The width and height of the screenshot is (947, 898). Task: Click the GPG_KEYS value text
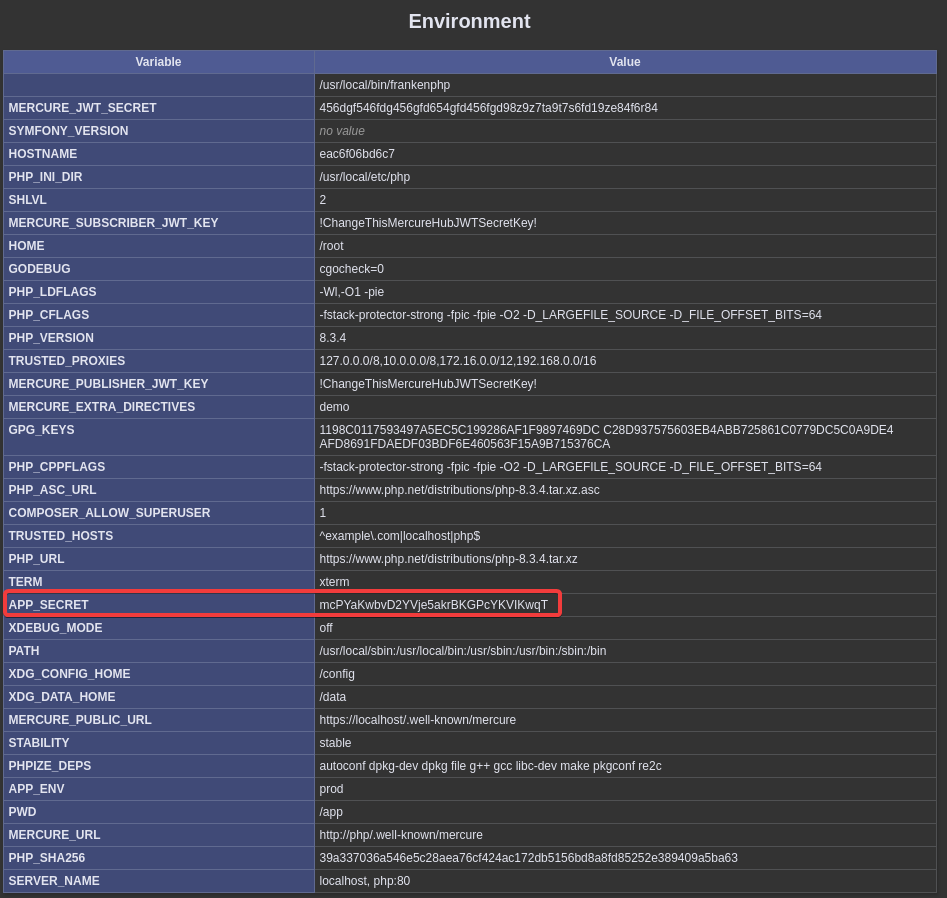(x=605, y=437)
